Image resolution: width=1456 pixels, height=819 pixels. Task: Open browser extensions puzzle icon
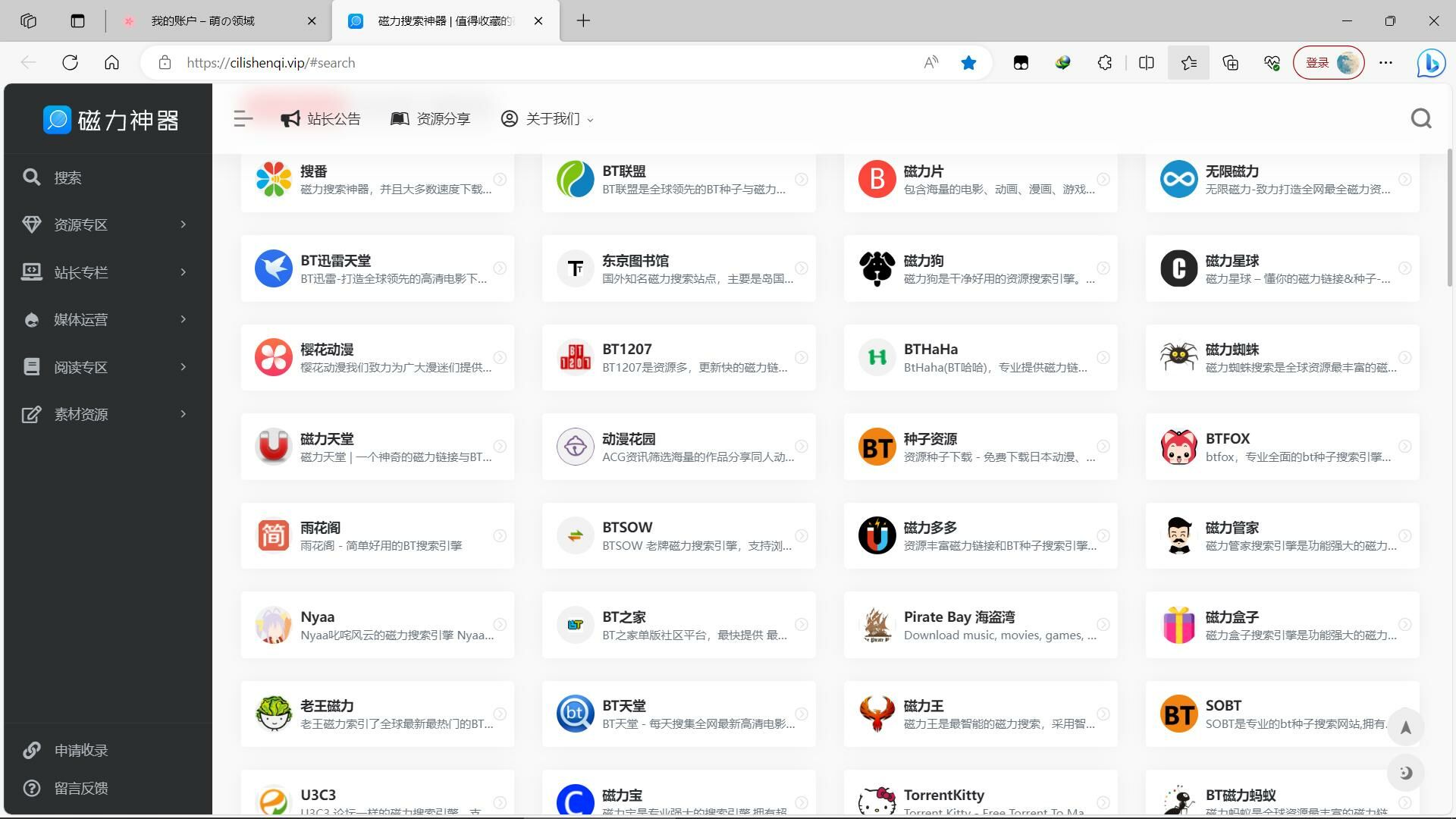[1104, 63]
